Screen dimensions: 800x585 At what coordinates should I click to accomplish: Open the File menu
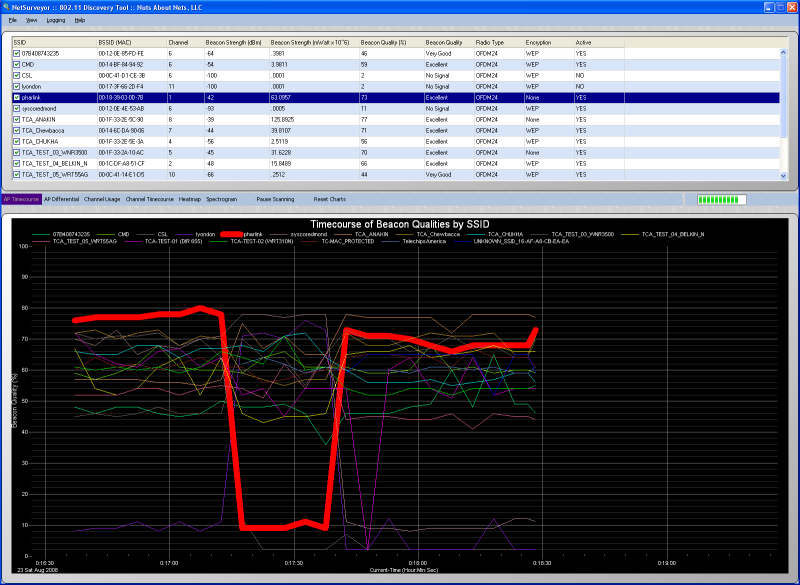click(x=13, y=20)
